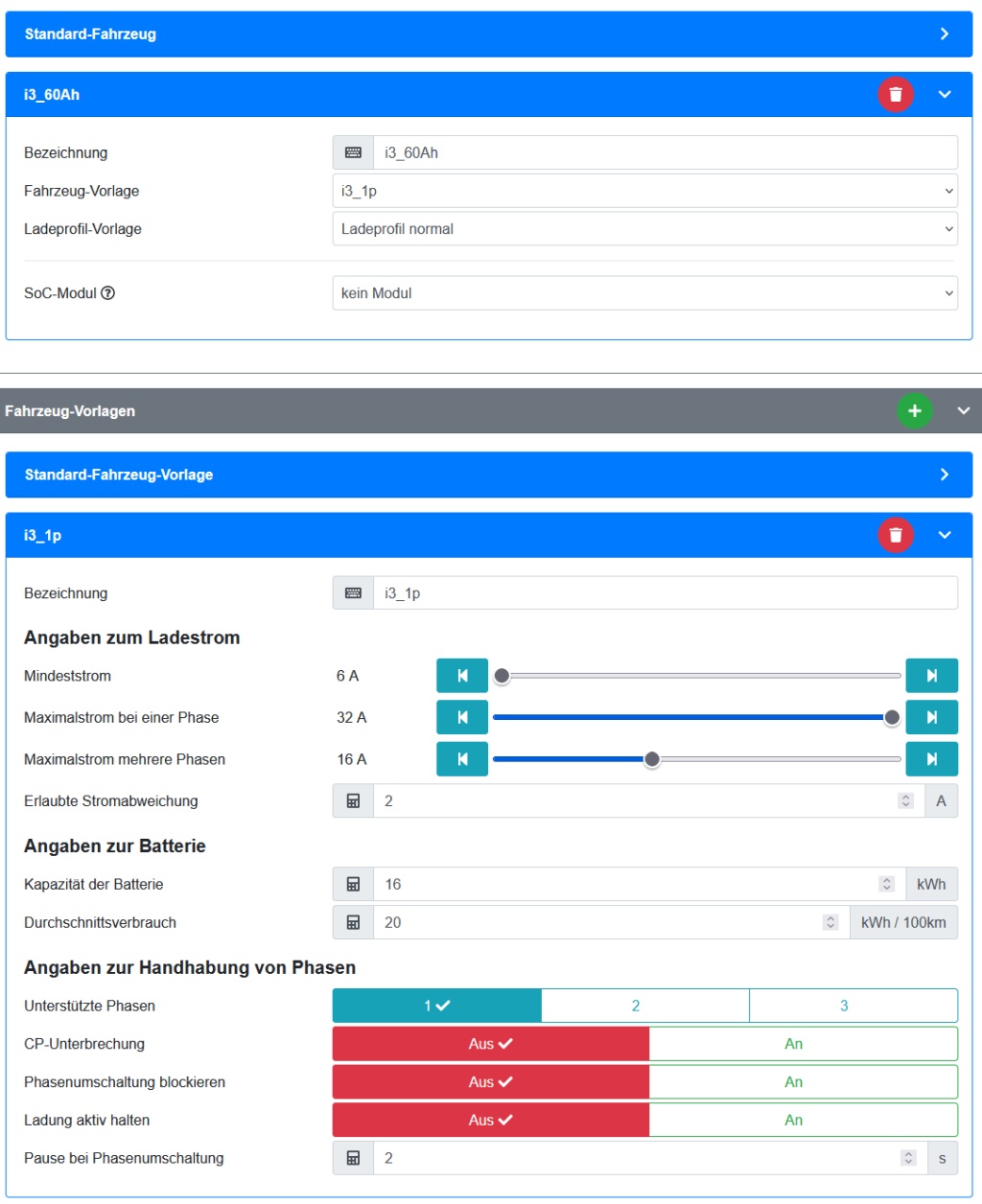The width and height of the screenshot is (982, 1204).
Task: Delete the i3_1p template with trash icon
Action: [896, 535]
